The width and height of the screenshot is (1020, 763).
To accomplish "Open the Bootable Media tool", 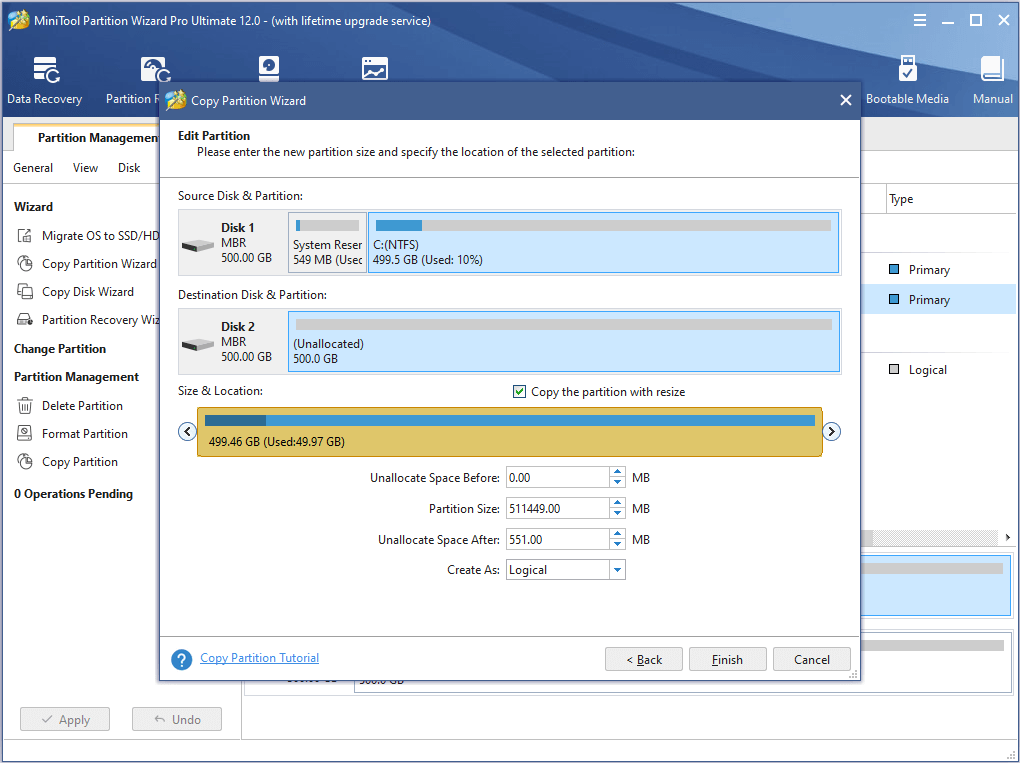I will [x=907, y=81].
